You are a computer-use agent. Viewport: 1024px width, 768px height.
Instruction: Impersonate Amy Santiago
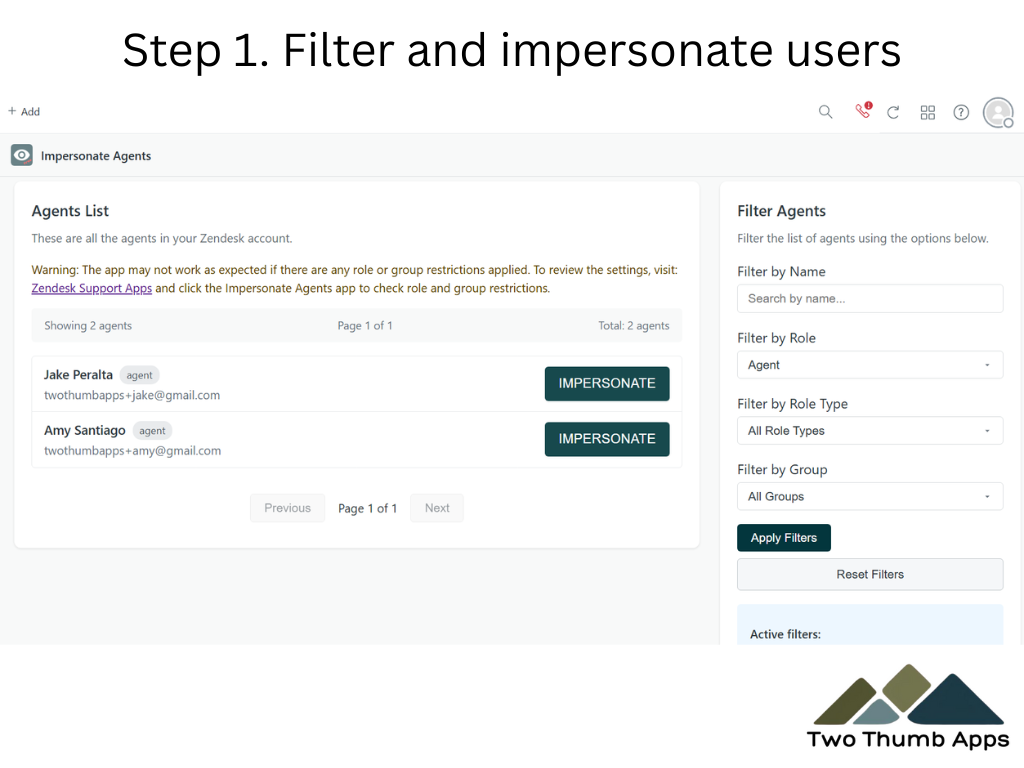click(x=607, y=439)
